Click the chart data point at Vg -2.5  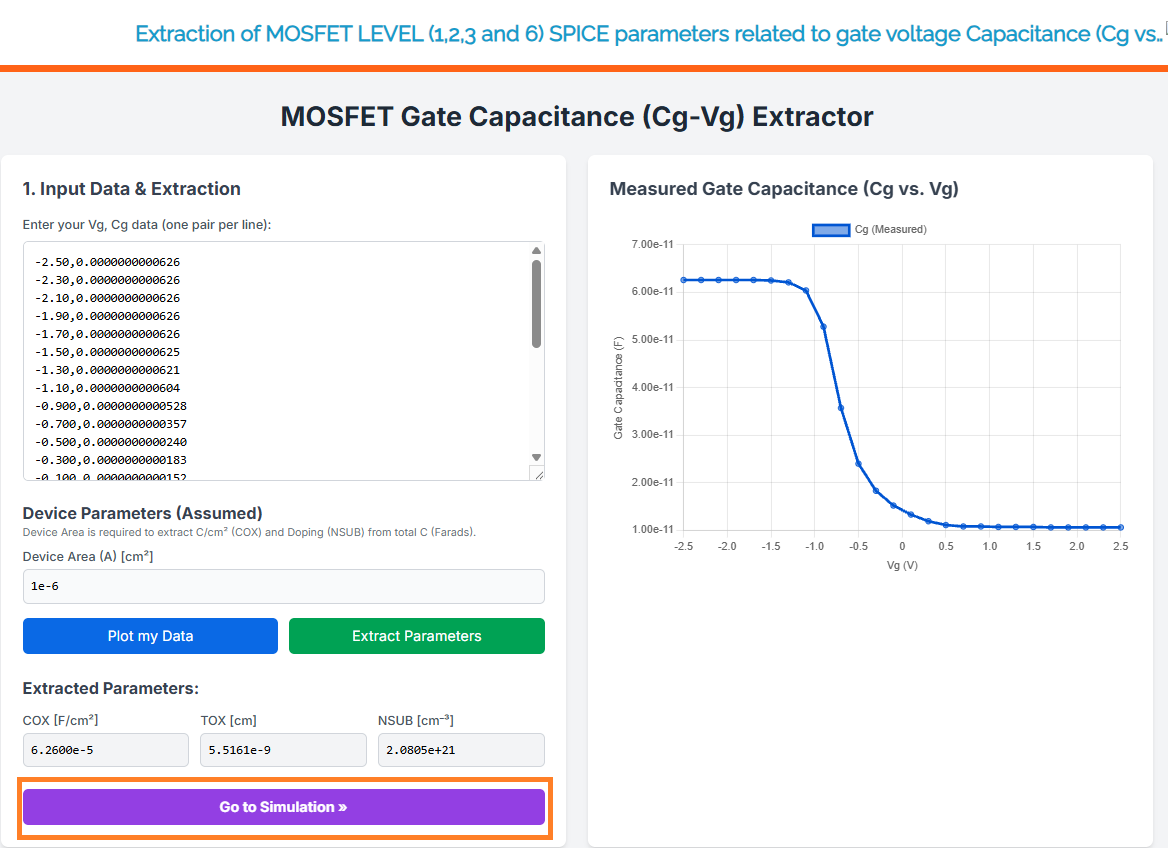click(683, 280)
